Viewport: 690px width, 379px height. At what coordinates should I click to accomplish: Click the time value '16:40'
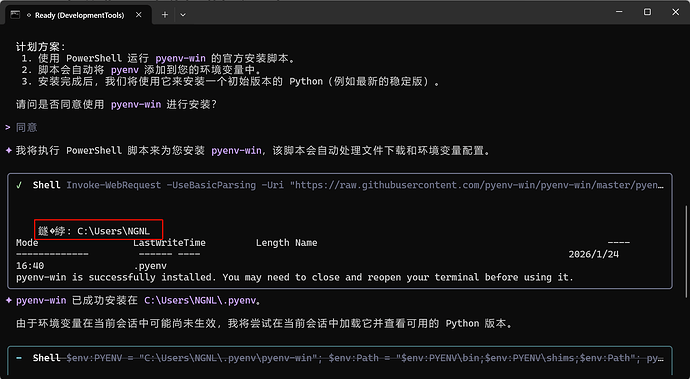(x=30, y=266)
